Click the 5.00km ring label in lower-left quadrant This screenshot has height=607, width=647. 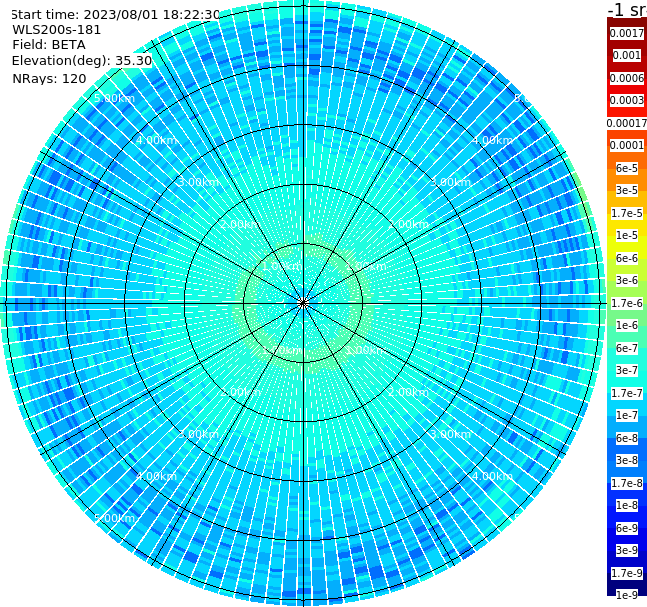point(114,518)
